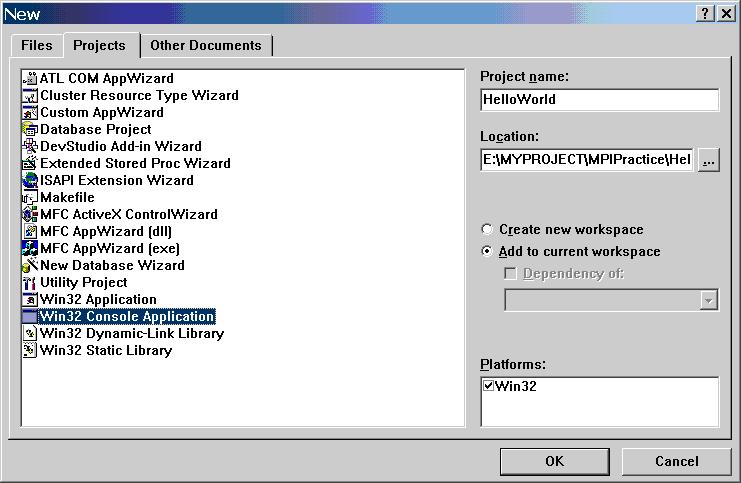Click the Win32 Console Application label
This screenshot has width=741, height=483.
(127, 317)
